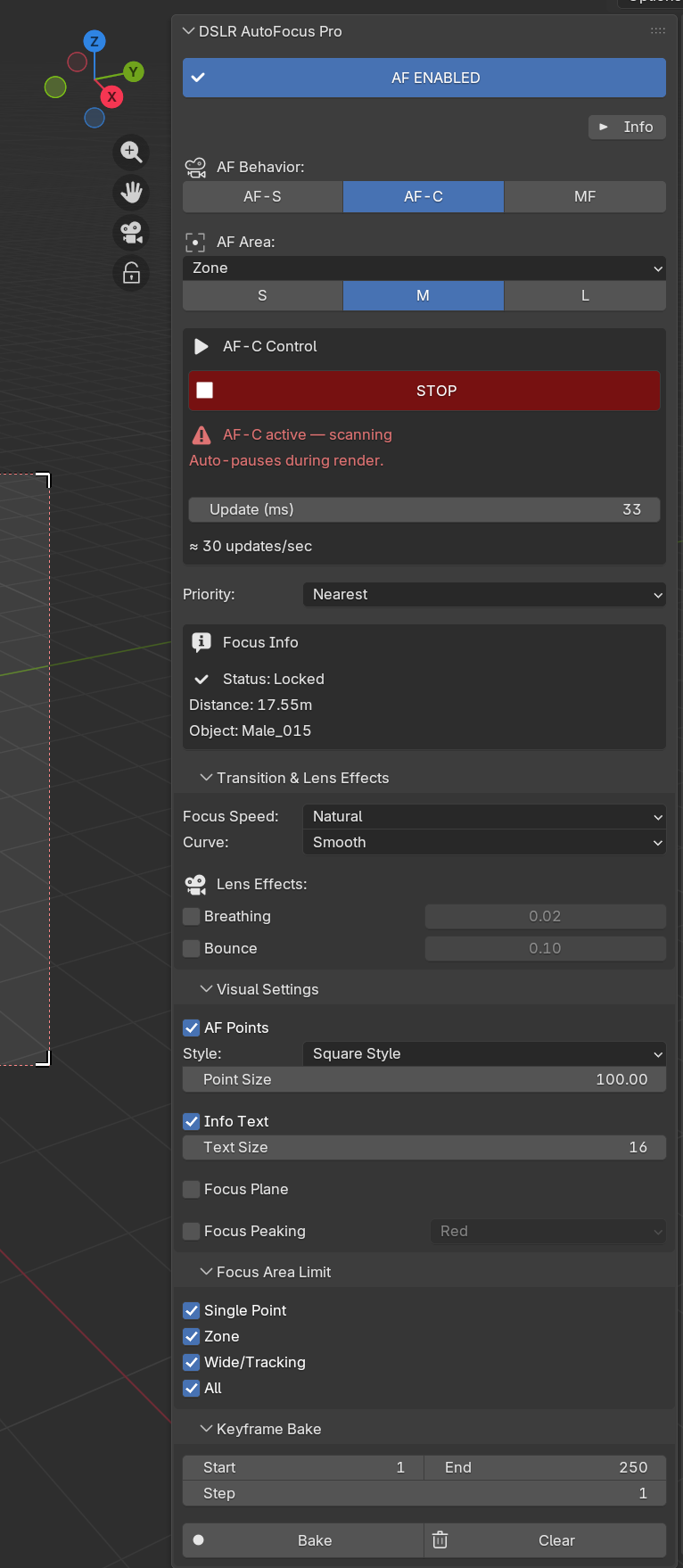
Task: Click the Status Locked checkmark icon
Action: pos(202,679)
